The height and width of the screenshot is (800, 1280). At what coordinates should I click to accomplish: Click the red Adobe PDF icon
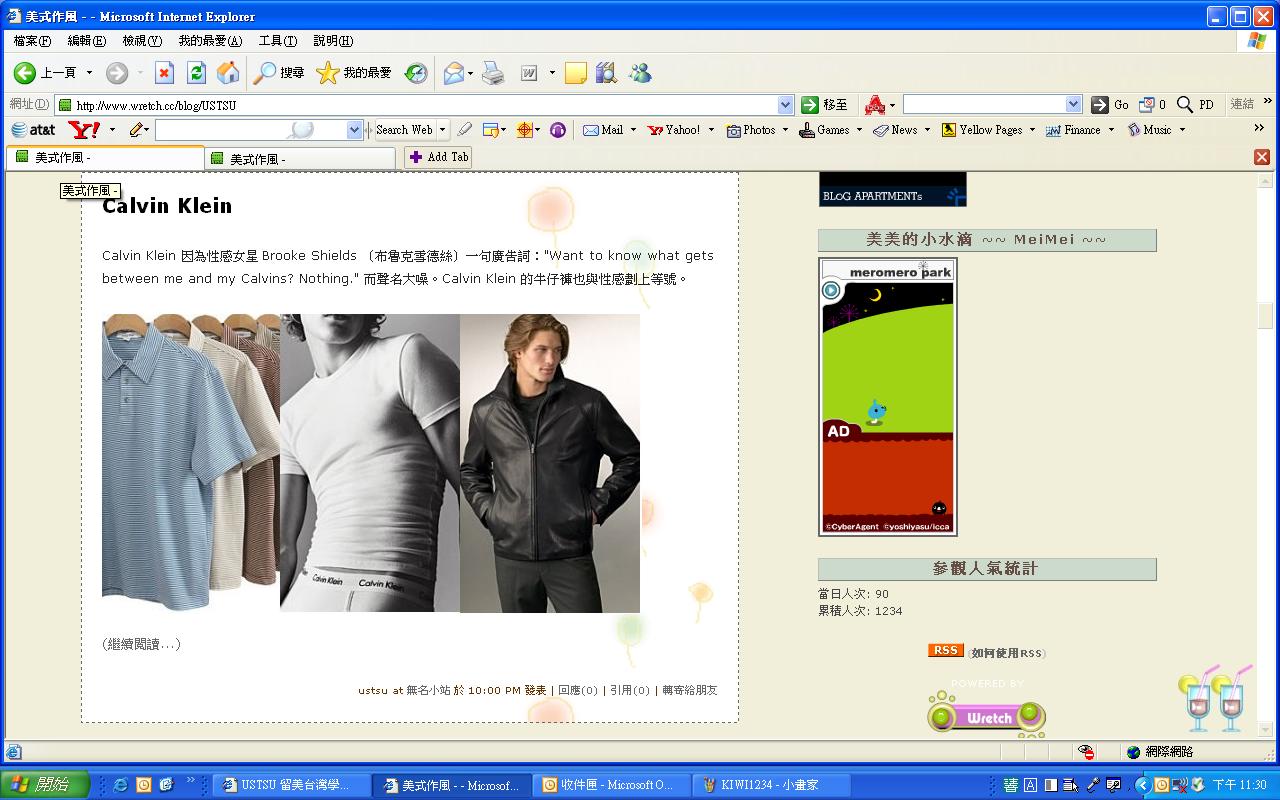click(875, 104)
